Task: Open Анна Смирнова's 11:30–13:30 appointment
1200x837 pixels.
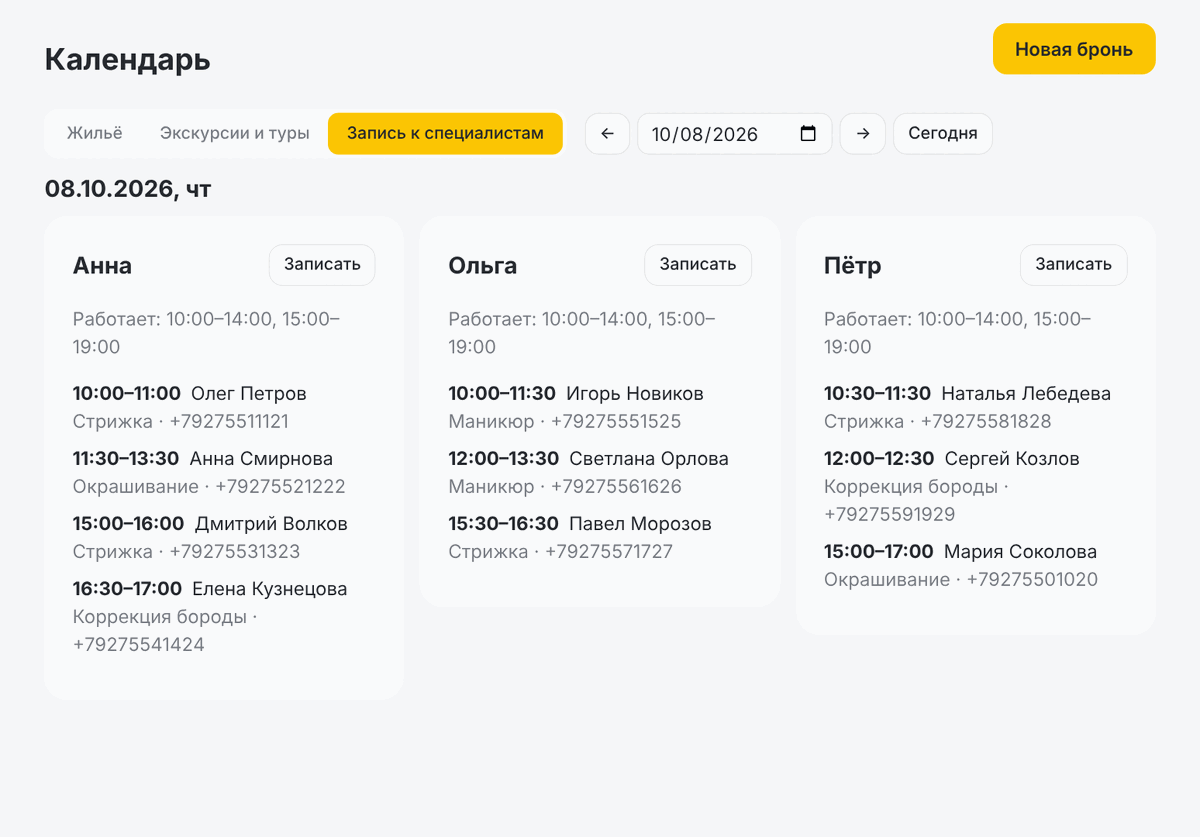Action: (x=224, y=472)
